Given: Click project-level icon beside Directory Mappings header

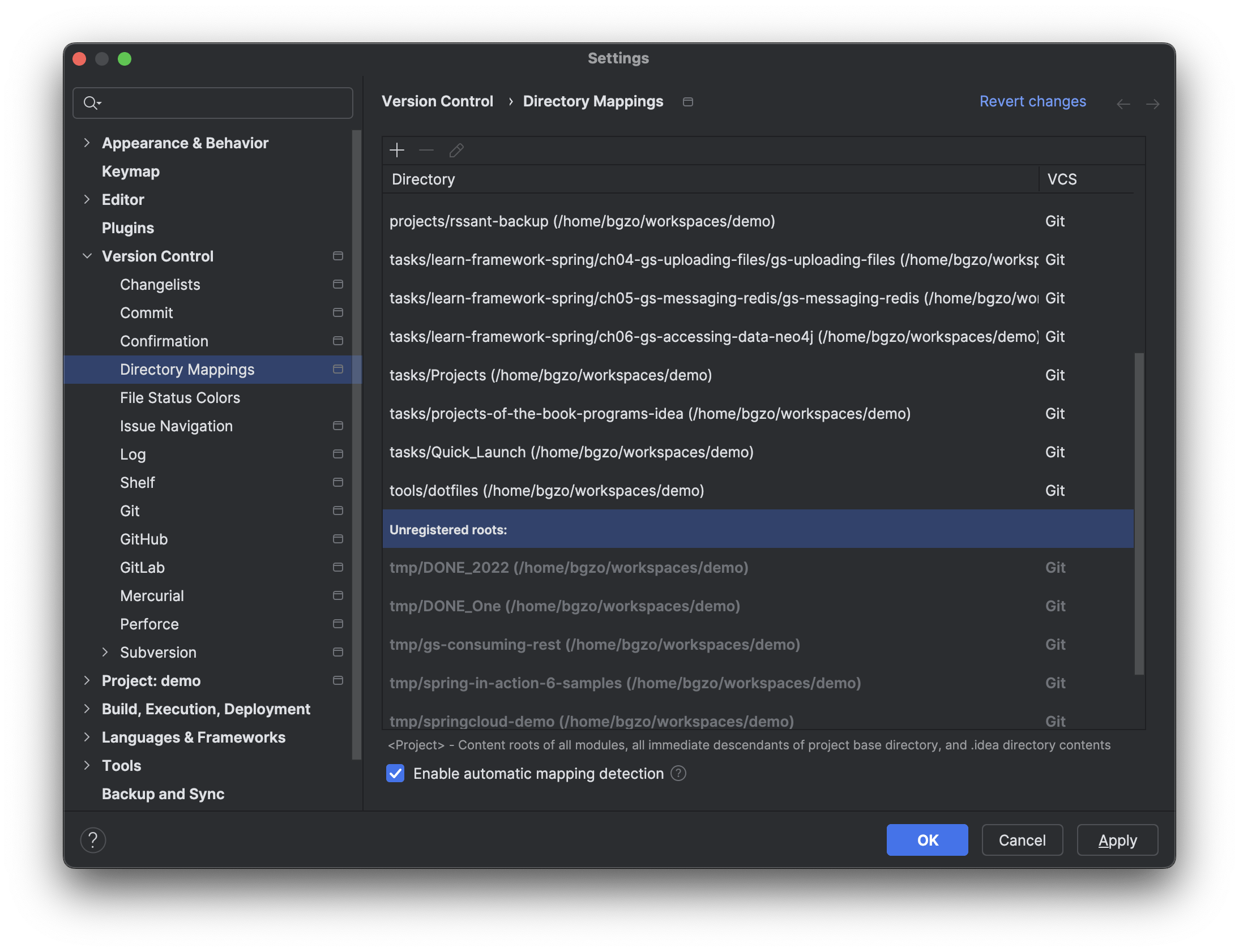Looking at the screenshot, I should pos(688,102).
